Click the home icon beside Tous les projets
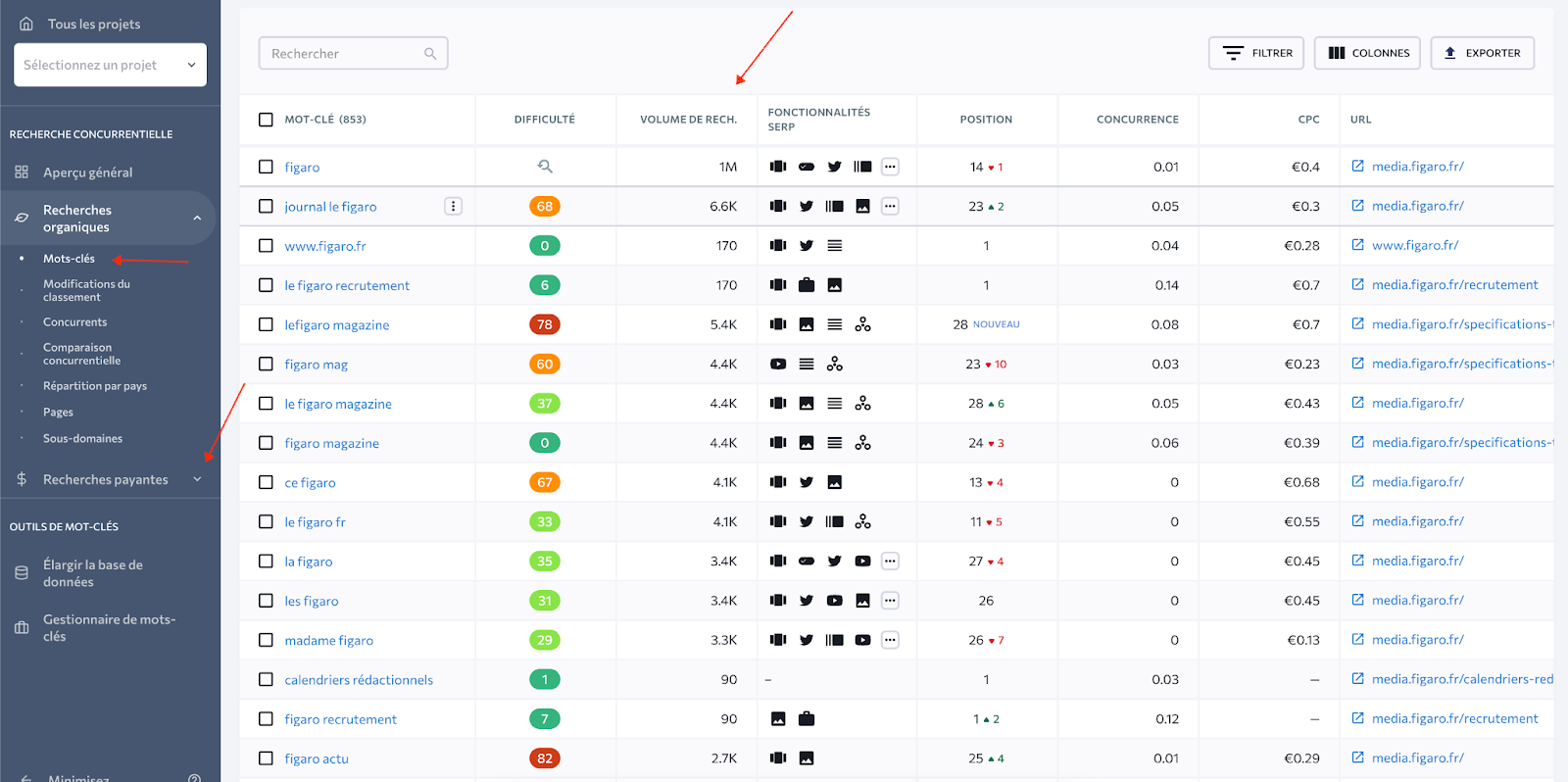 tap(26, 24)
